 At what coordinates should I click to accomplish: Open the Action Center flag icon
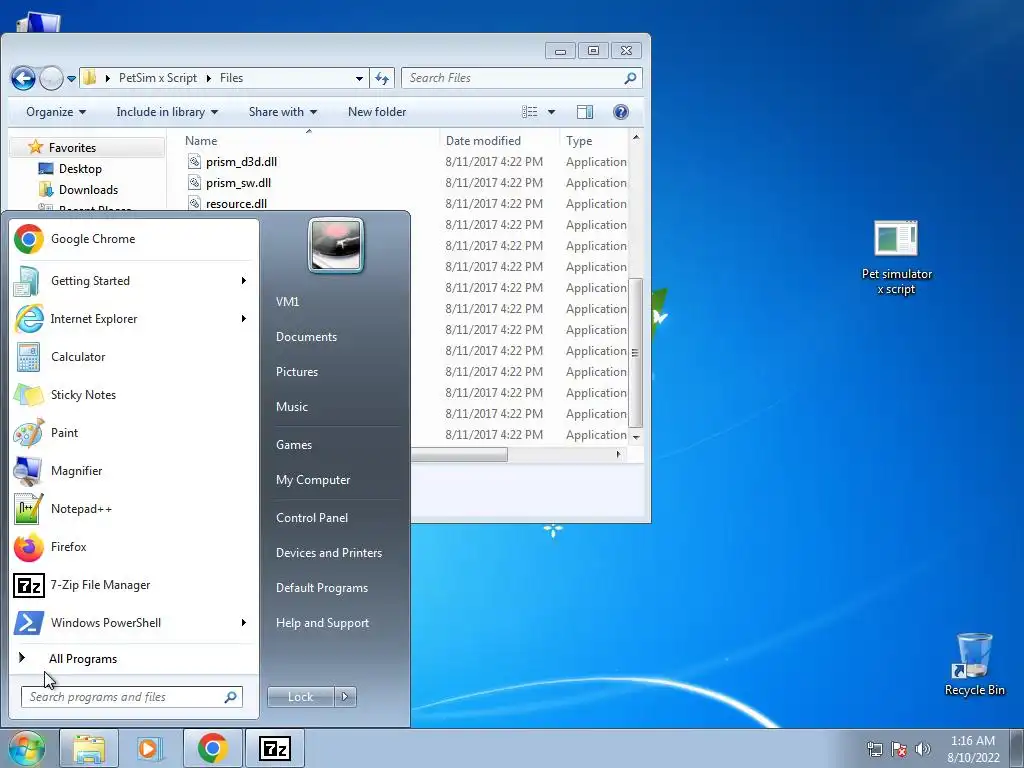[899, 749]
